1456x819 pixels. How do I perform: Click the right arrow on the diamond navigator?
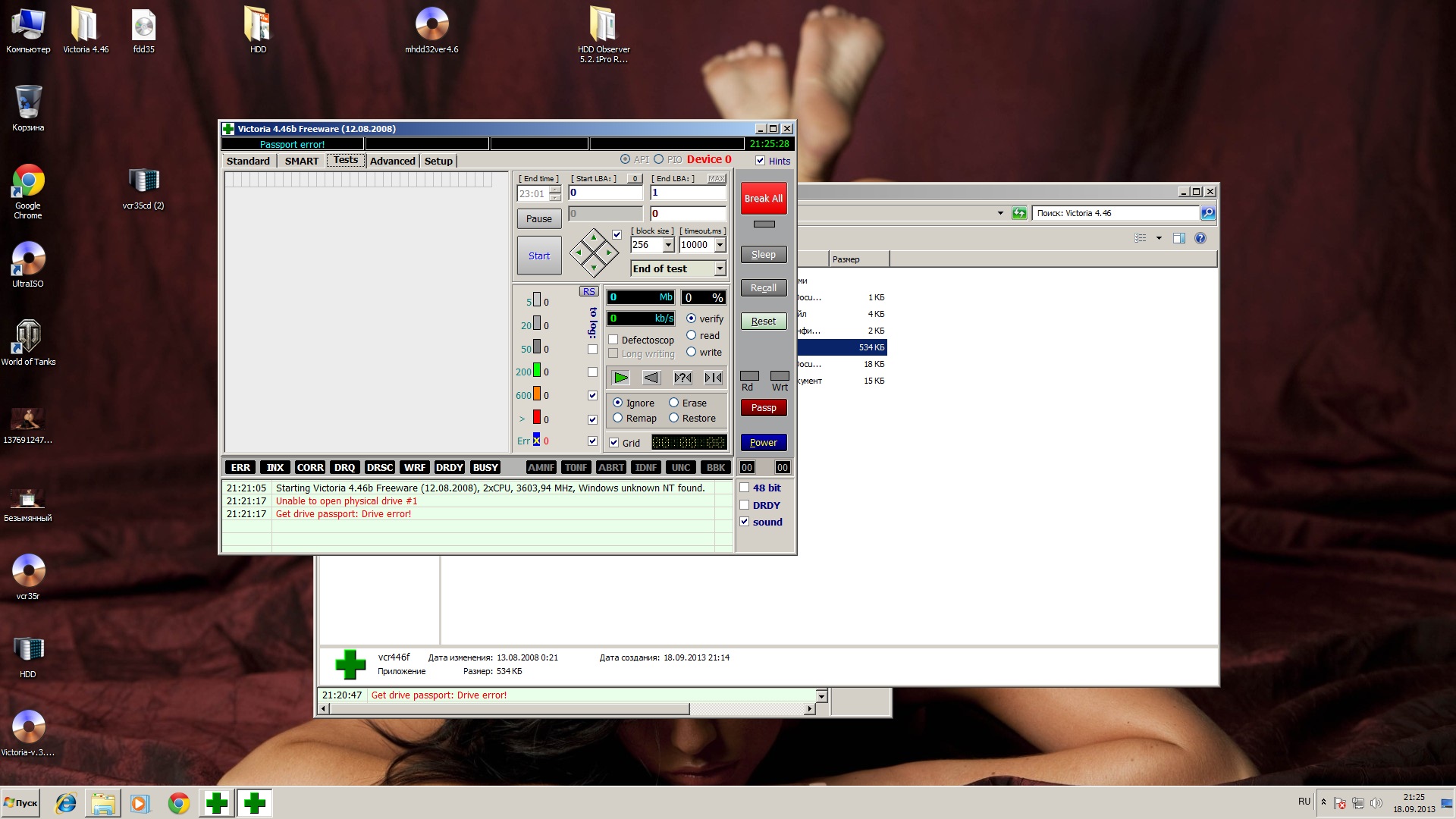tap(609, 253)
